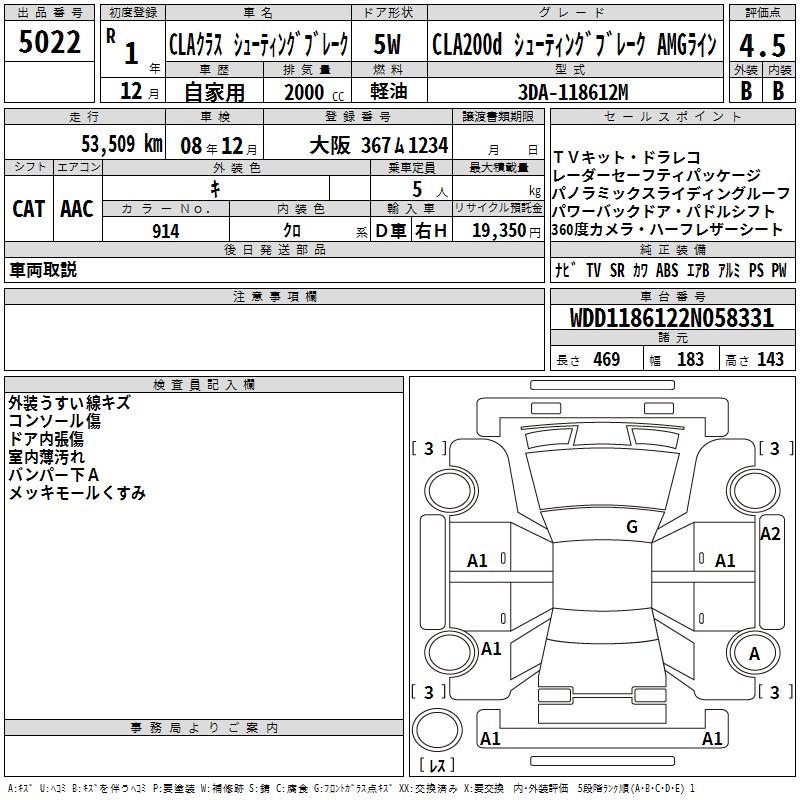Click A mark inside rear right wheel

point(754,654)
